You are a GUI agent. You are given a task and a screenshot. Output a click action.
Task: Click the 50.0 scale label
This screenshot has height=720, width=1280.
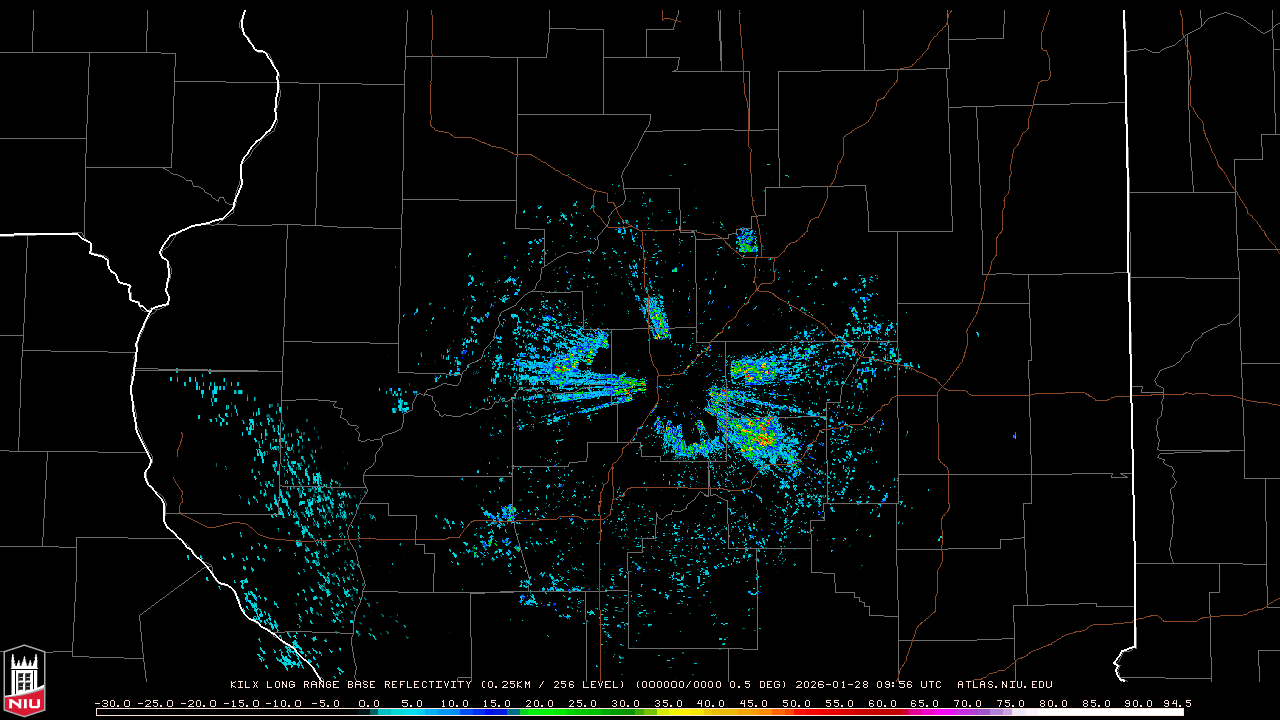(797, 703)
